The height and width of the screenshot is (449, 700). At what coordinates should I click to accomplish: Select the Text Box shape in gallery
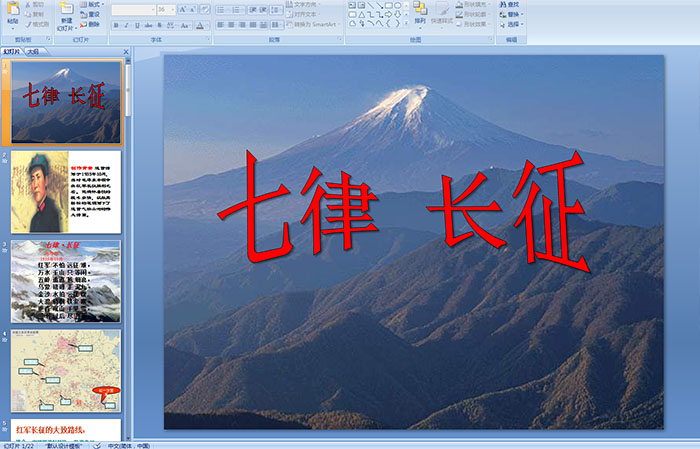[352, 5]
